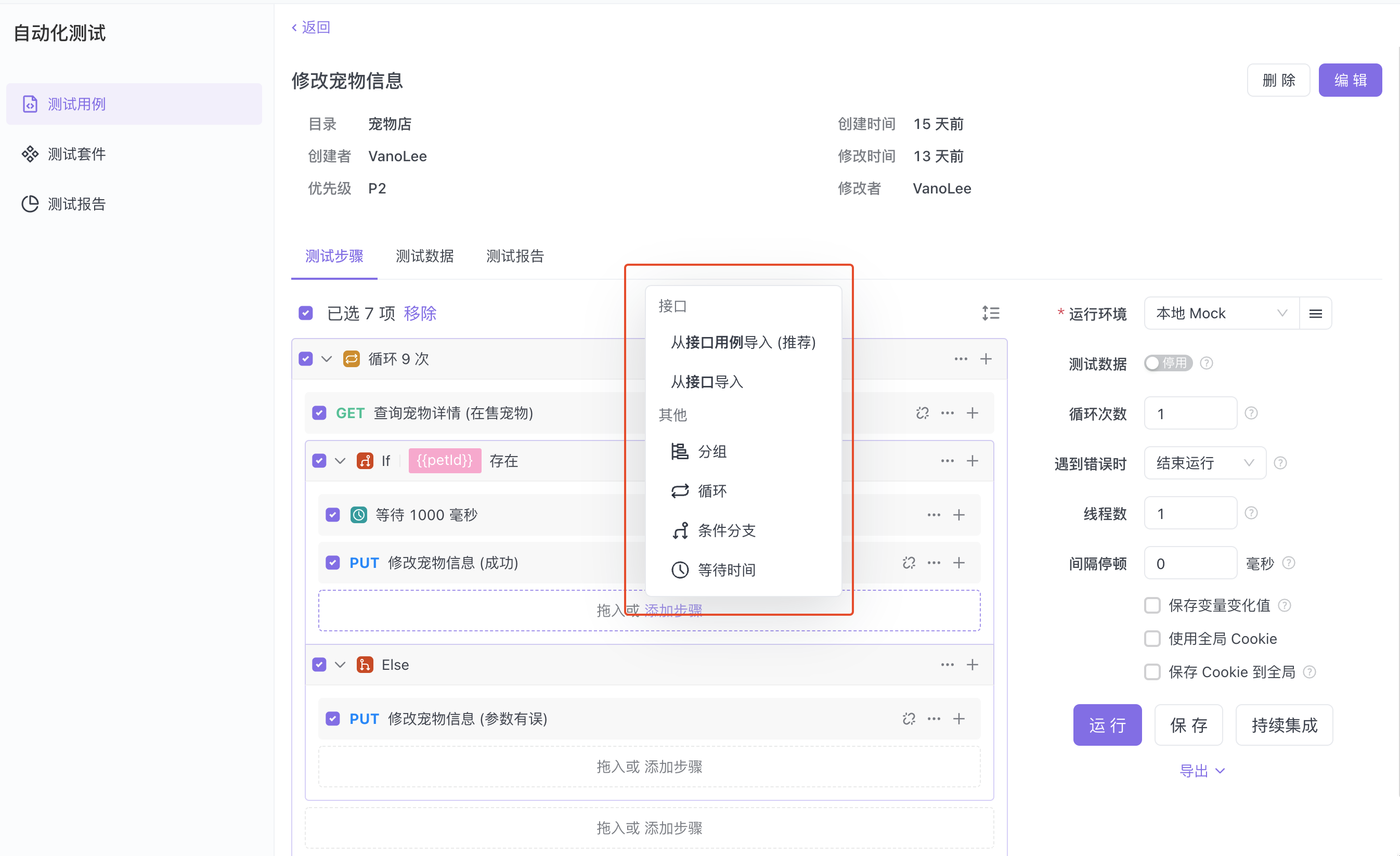The width and height of the screenshot is (1400, 856).
Task: Click the 运 行 button
Action: pyautogui.click(x=1106, y=725)
